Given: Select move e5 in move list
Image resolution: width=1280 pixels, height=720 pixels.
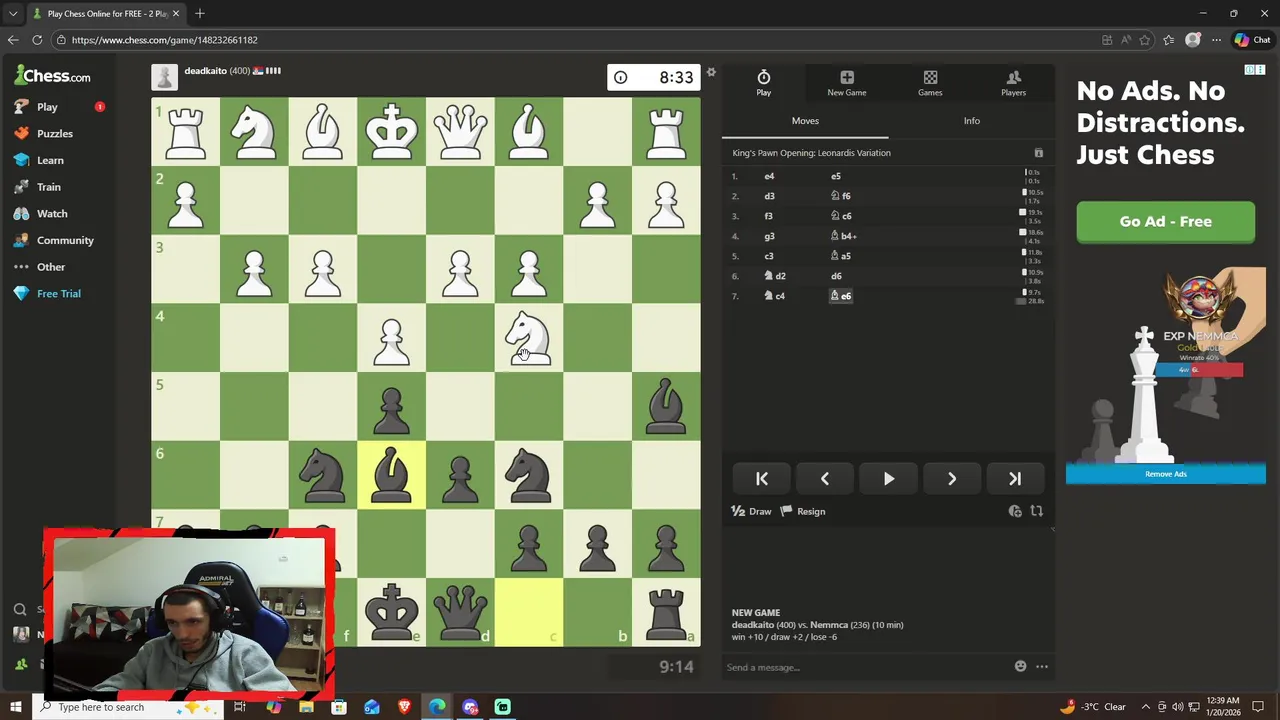Looking at the screenshot, I should tap(836, 176).
